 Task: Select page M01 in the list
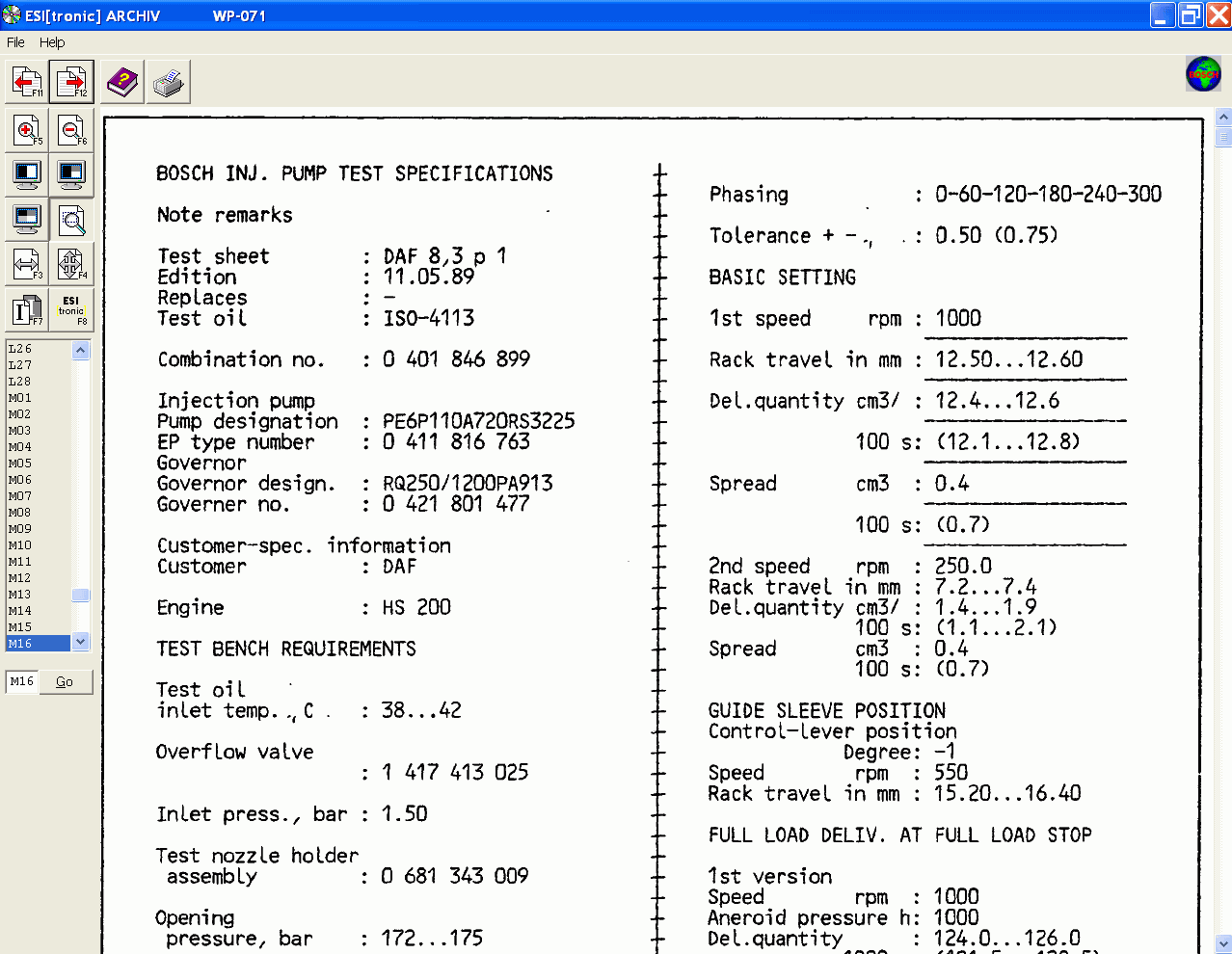39,398
